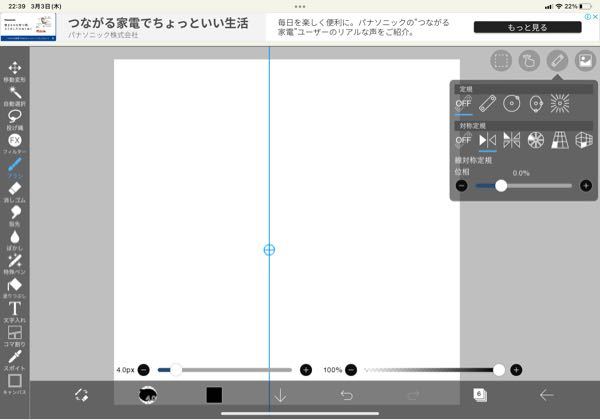Open the stabilizer hand icon at top
The width and height of the screenshot is (600, 420).
click(529, 60)
